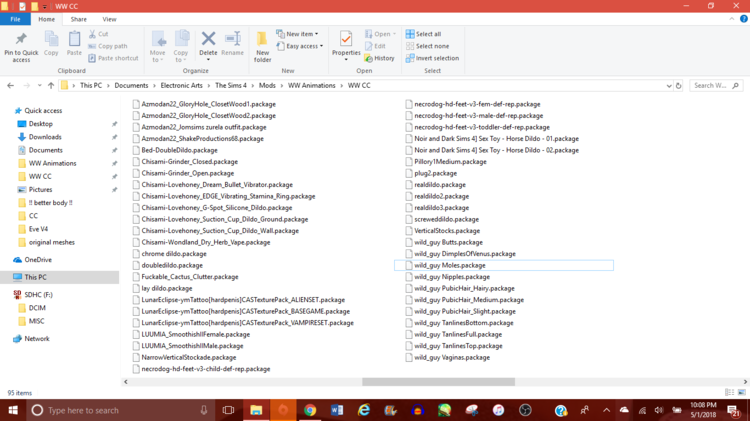Click WW Animations breadcrumb segment

311,85
